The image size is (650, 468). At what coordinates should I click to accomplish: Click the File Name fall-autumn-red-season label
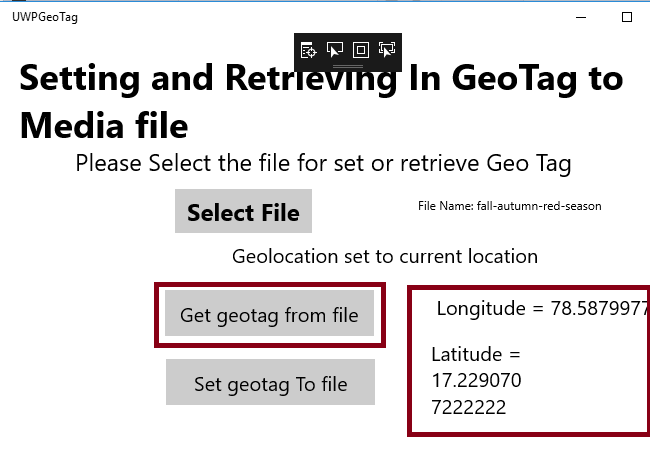pos(509,206)
